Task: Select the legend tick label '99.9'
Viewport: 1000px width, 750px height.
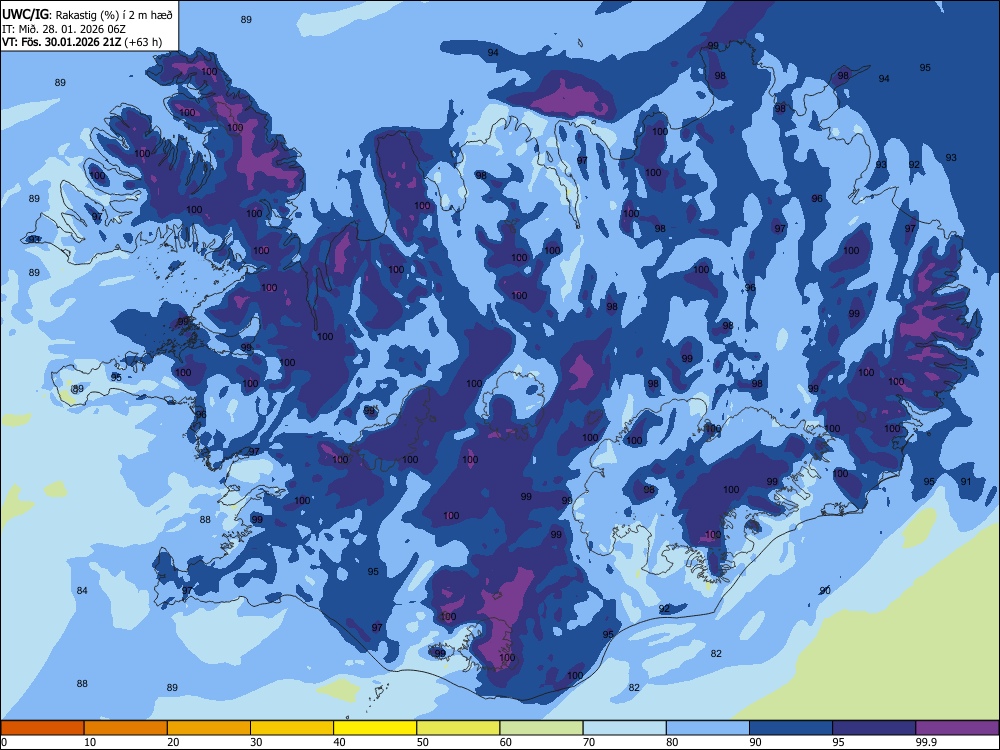Action: pyautogui.click(x=926, y=742)
